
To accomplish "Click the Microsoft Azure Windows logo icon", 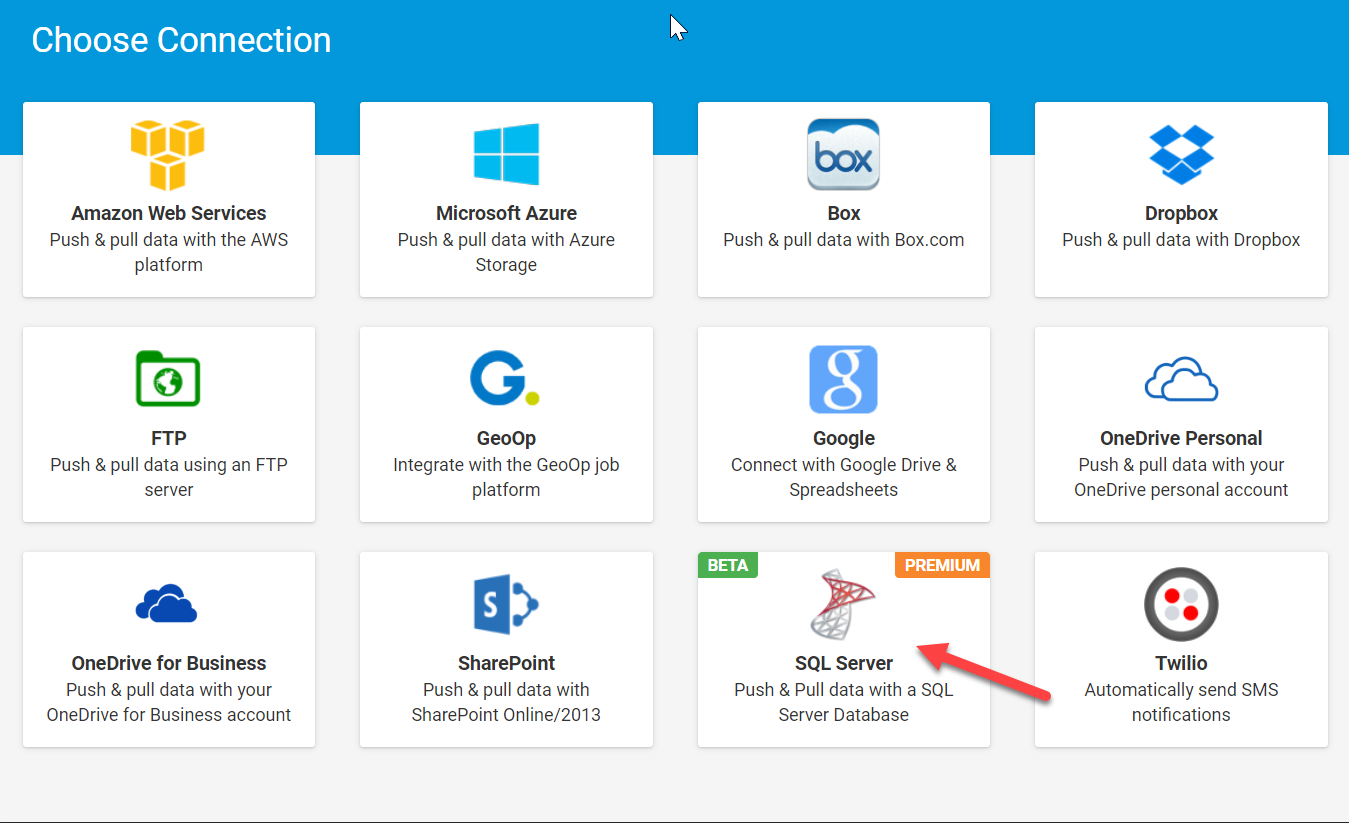I will pos(506,154).
